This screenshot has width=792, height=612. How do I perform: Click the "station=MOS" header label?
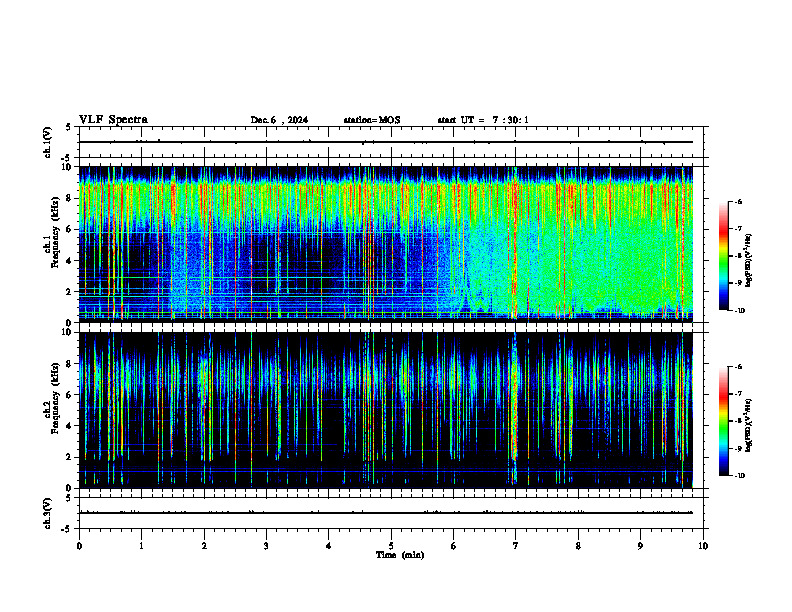coord(372,120)
